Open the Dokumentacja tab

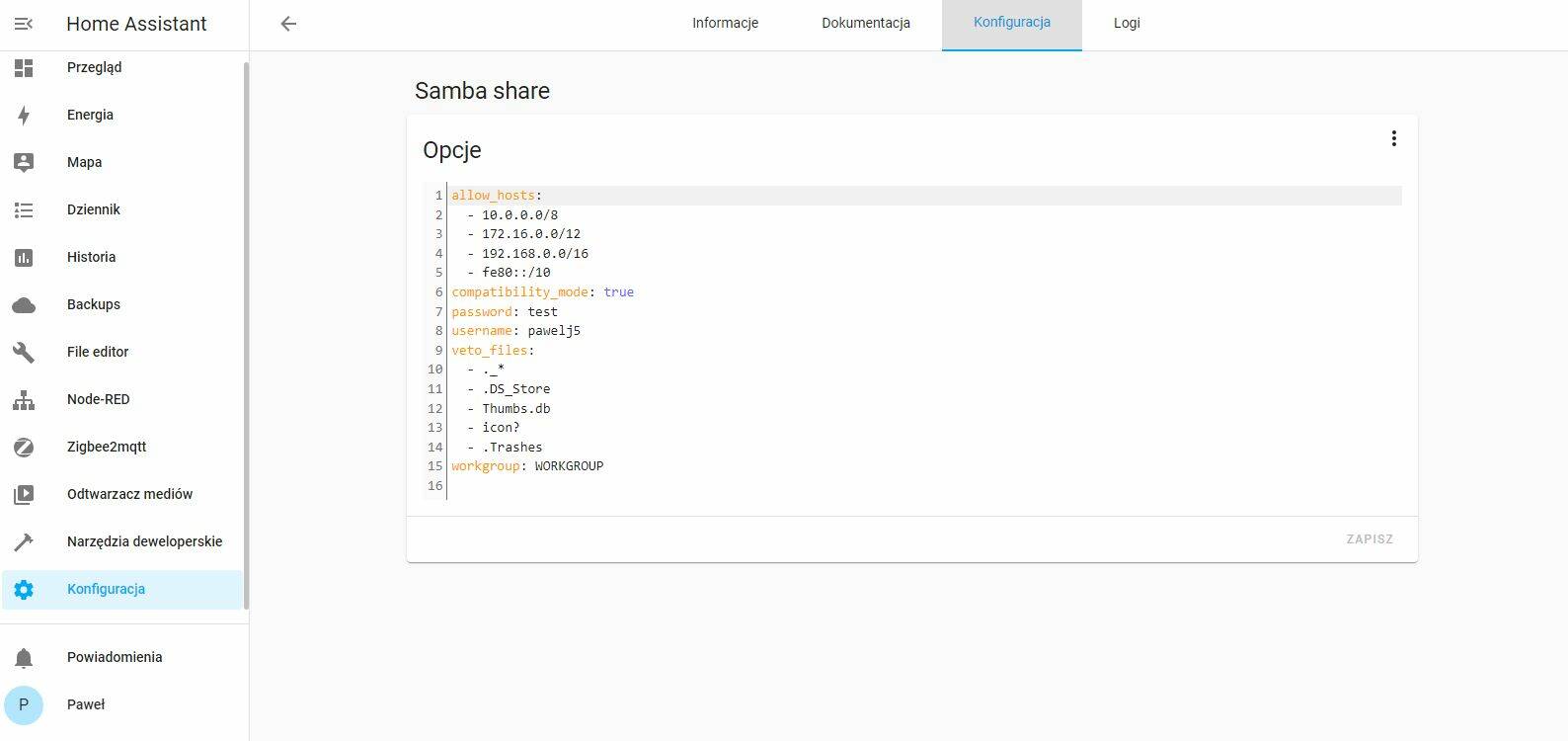[x=866, y=23]
